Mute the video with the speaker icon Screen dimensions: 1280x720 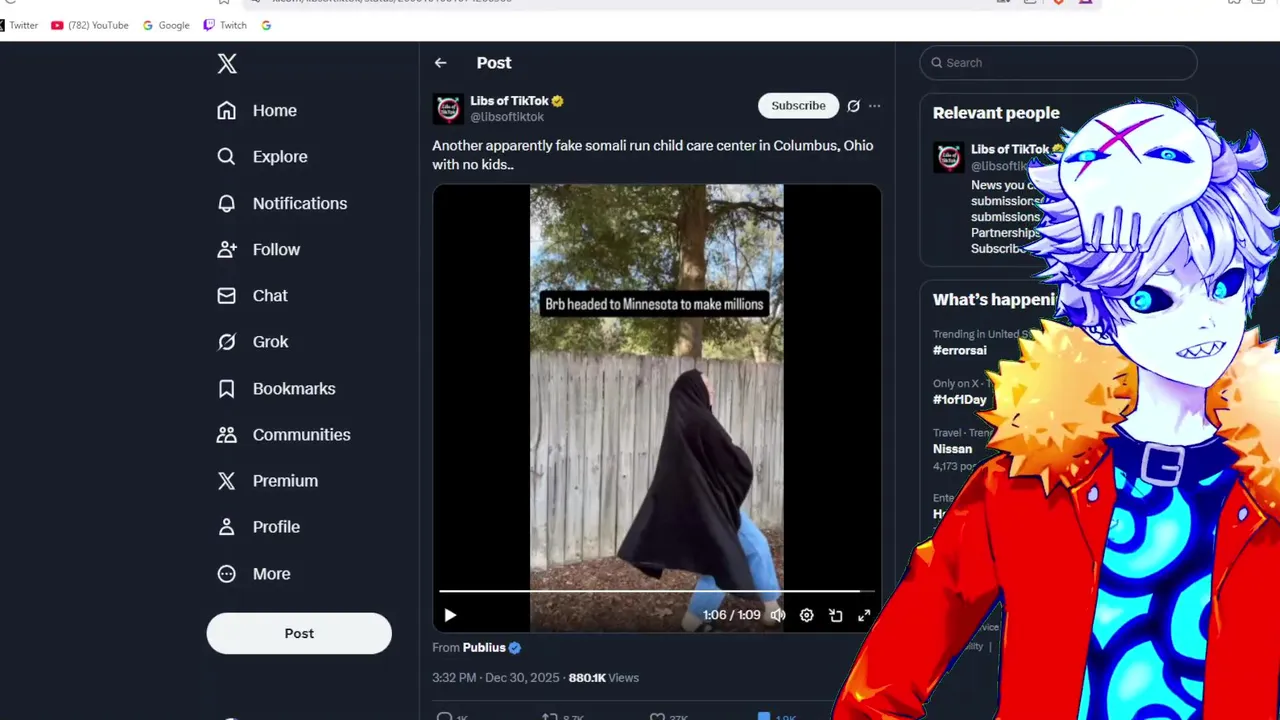click(778, 616)
